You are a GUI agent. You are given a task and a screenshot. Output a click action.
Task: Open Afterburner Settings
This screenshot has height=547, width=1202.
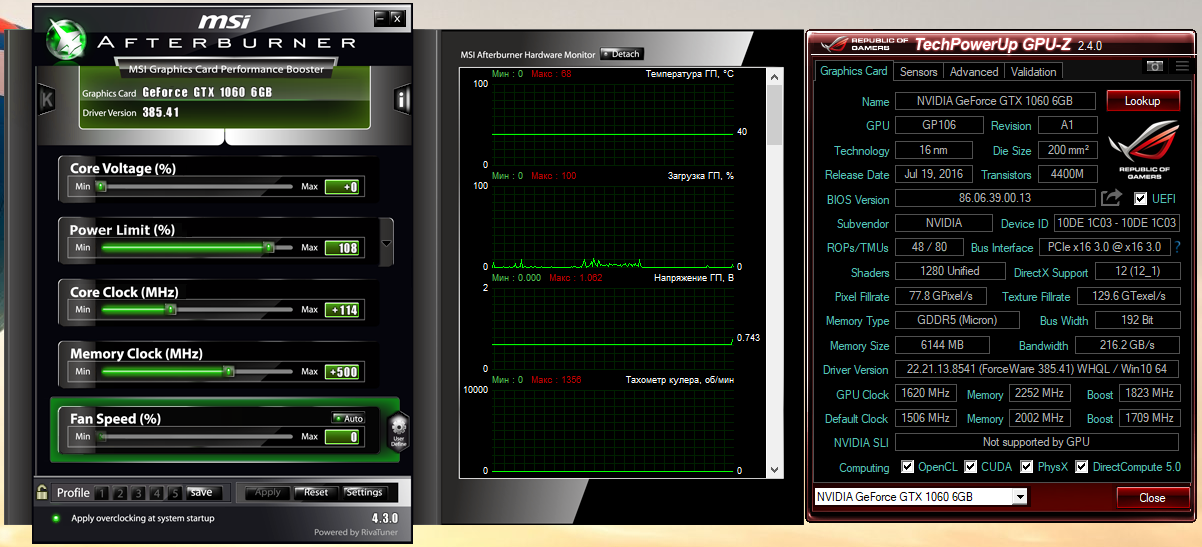pyautogui.click(x=364, y=492)
